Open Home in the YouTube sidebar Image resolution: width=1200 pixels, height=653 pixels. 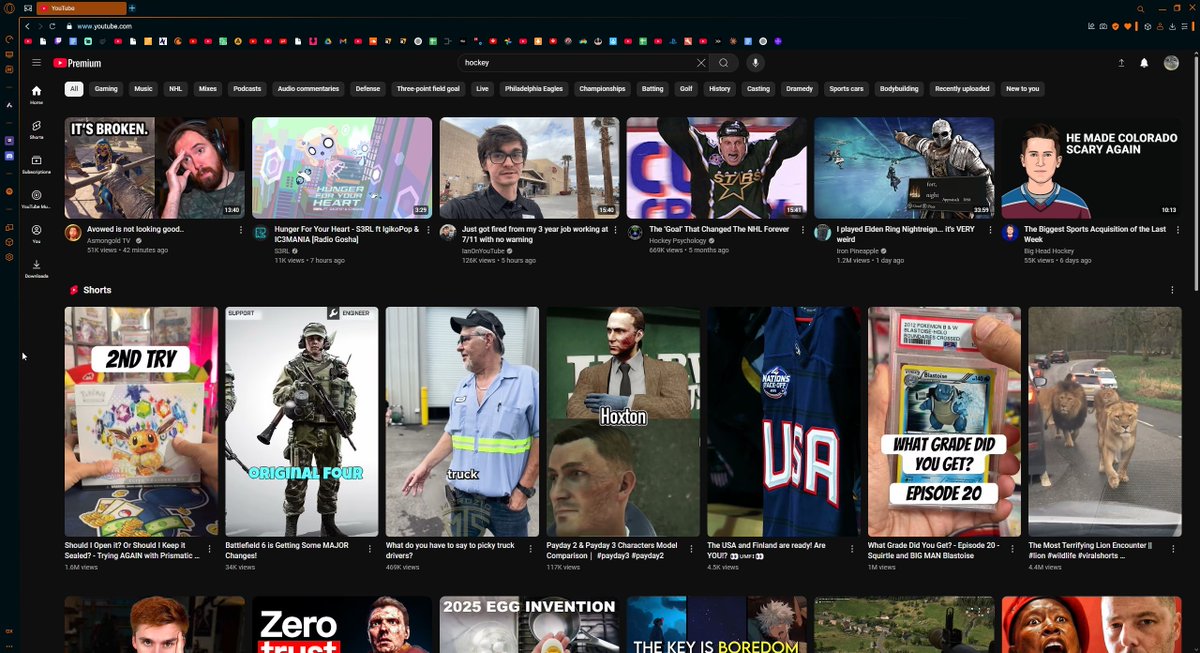36,95
